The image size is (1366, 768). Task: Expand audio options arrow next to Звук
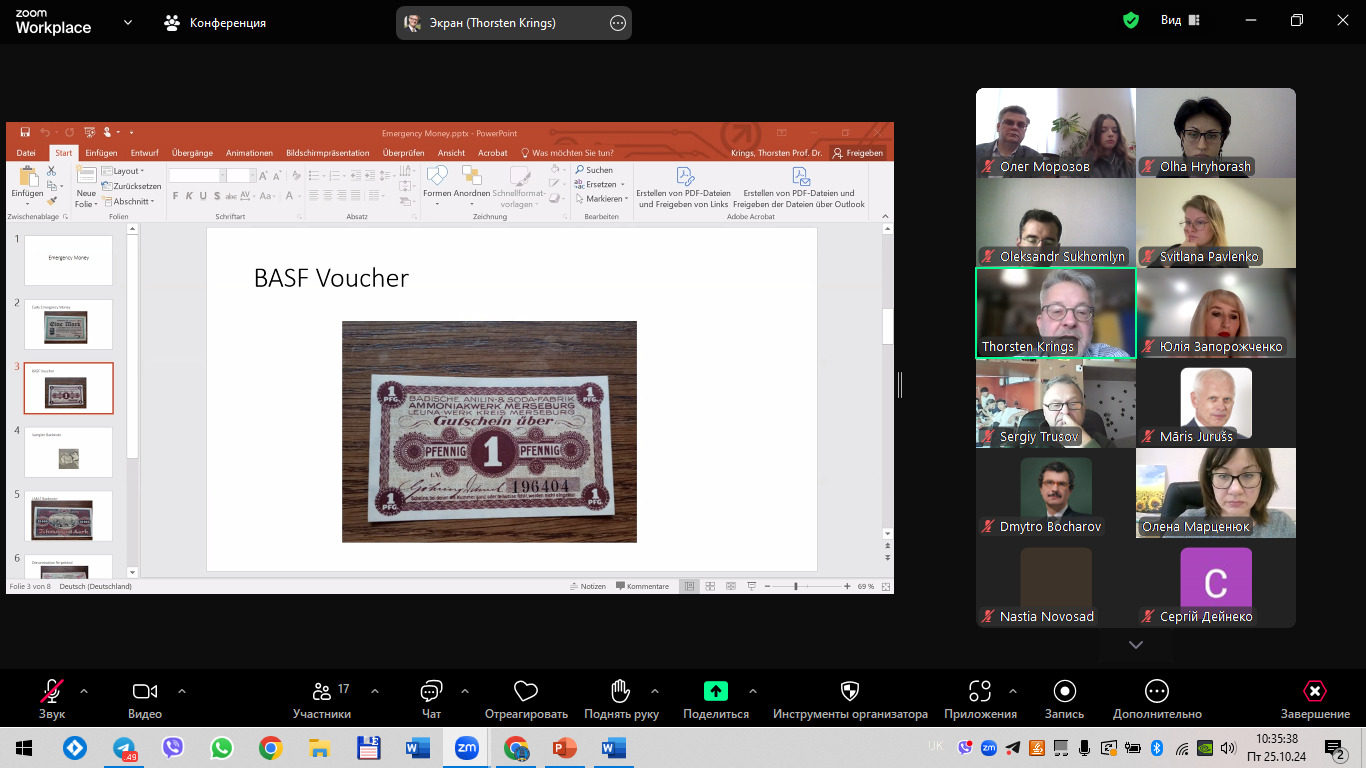click(x=83, y=690)
